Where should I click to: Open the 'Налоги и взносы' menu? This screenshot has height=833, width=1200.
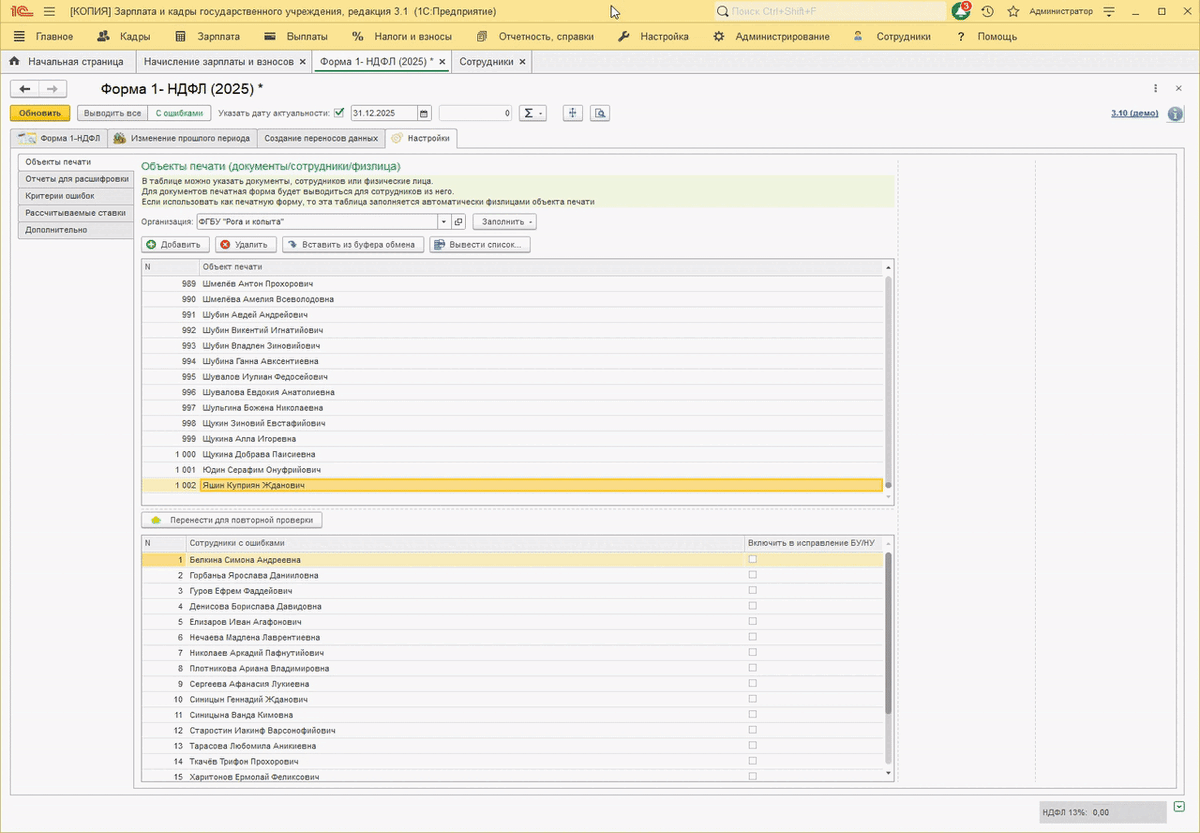pyautogui.click(x=402, y=36)
